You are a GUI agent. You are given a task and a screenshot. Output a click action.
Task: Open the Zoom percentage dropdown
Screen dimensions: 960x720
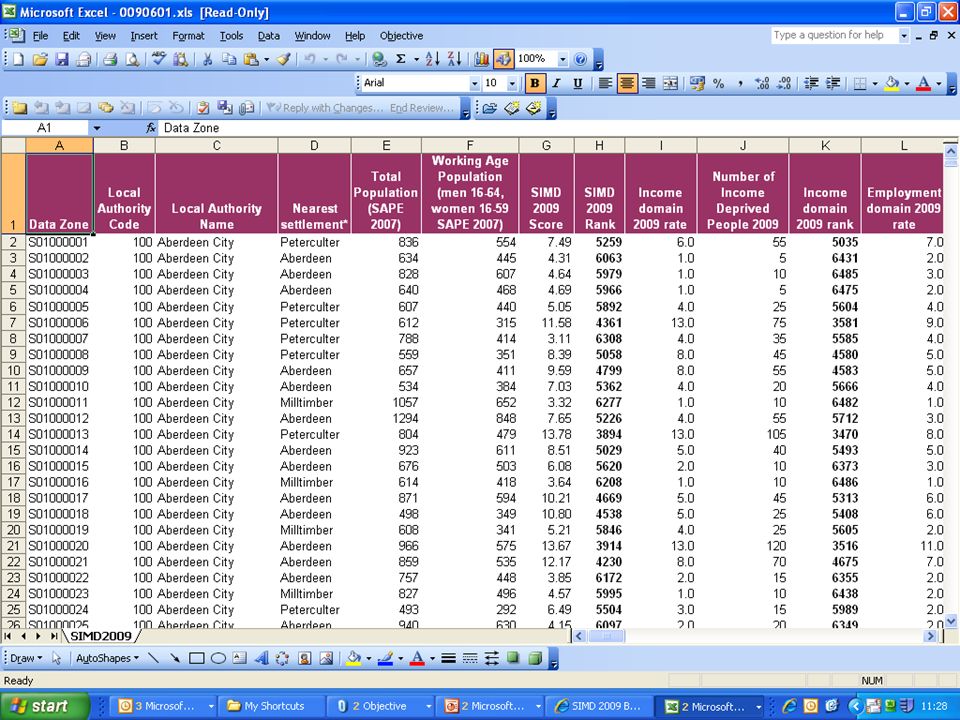tap(562, 59)
